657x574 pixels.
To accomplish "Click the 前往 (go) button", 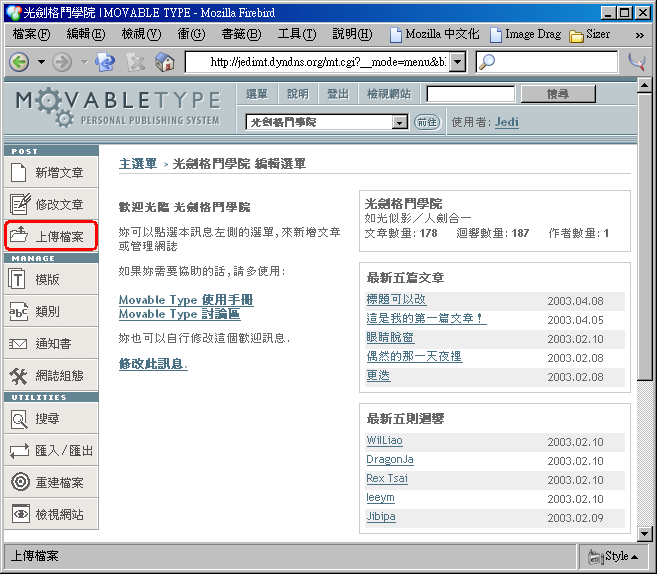I will tap(427, 122).
